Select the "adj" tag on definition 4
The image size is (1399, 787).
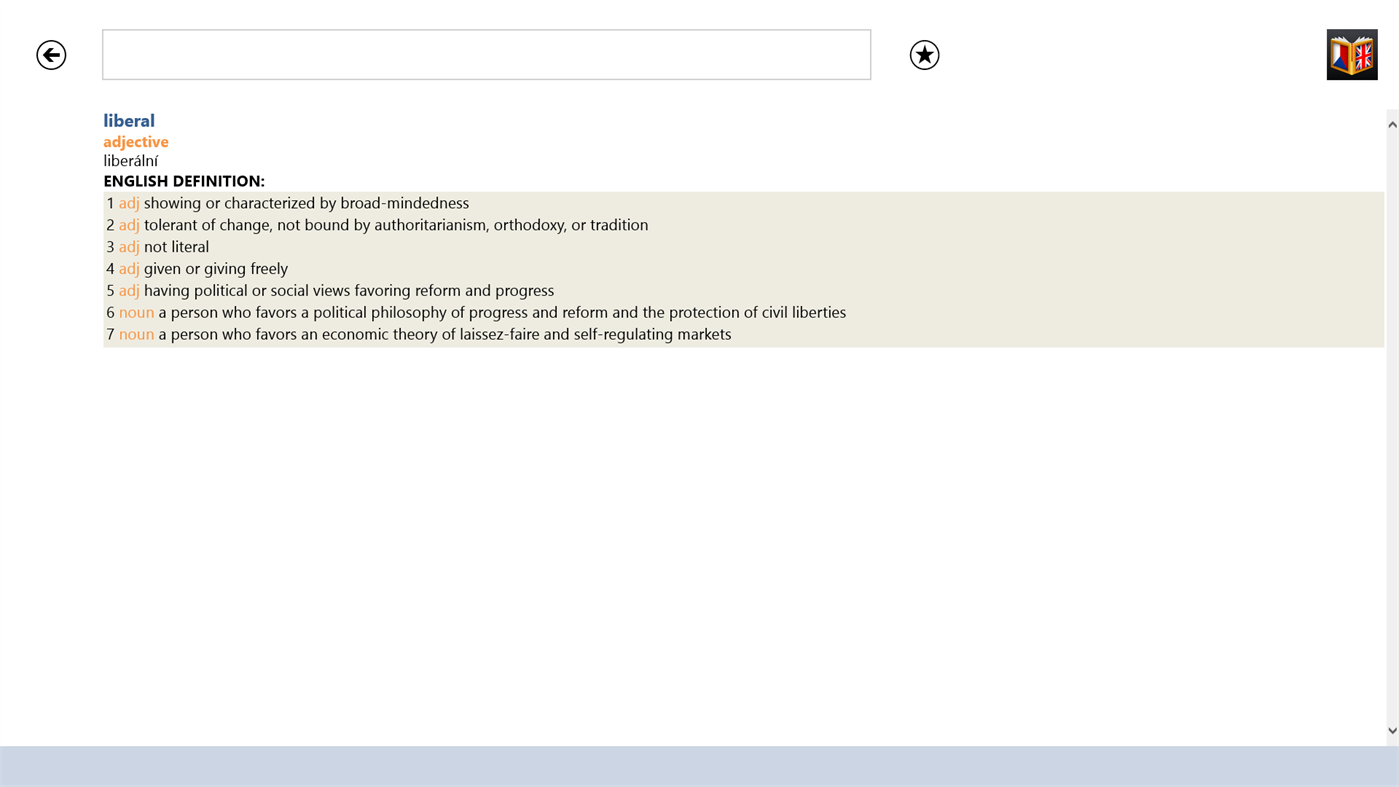point(129,268)
